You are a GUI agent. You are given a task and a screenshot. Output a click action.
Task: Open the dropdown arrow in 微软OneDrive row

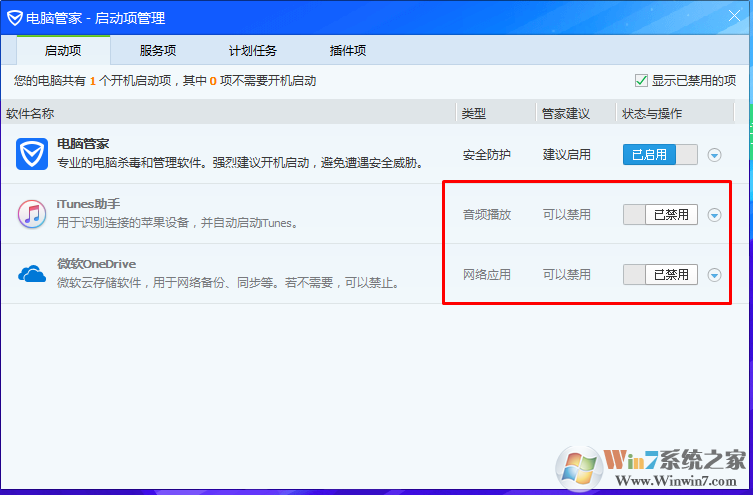(714, 275)
